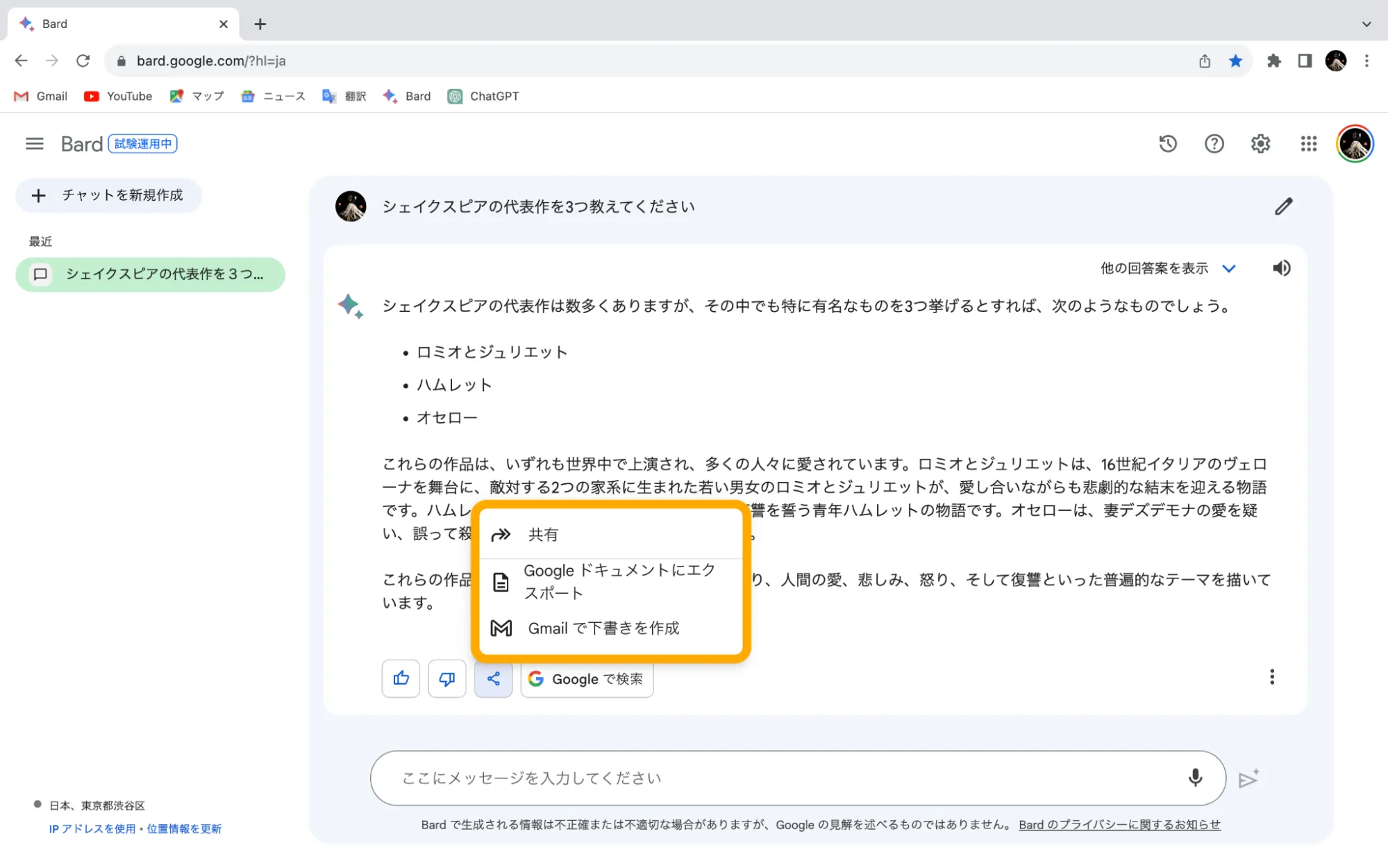The height and width of the screenshot is (868, 1388).
Task: Choose Google ドキュメントにエクスポート option
Action: point(611,582)
